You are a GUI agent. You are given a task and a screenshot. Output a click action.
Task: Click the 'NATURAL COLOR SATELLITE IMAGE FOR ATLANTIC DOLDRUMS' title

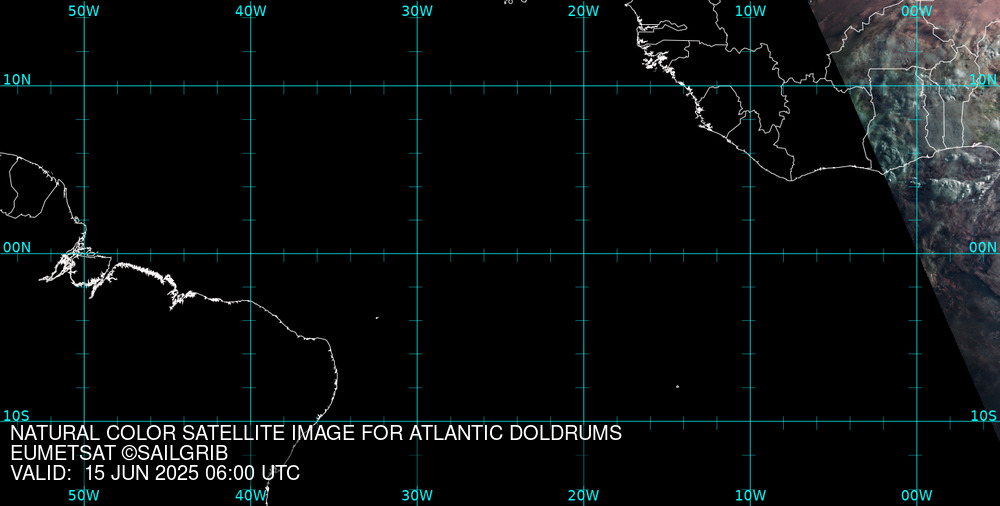(316, 433)
